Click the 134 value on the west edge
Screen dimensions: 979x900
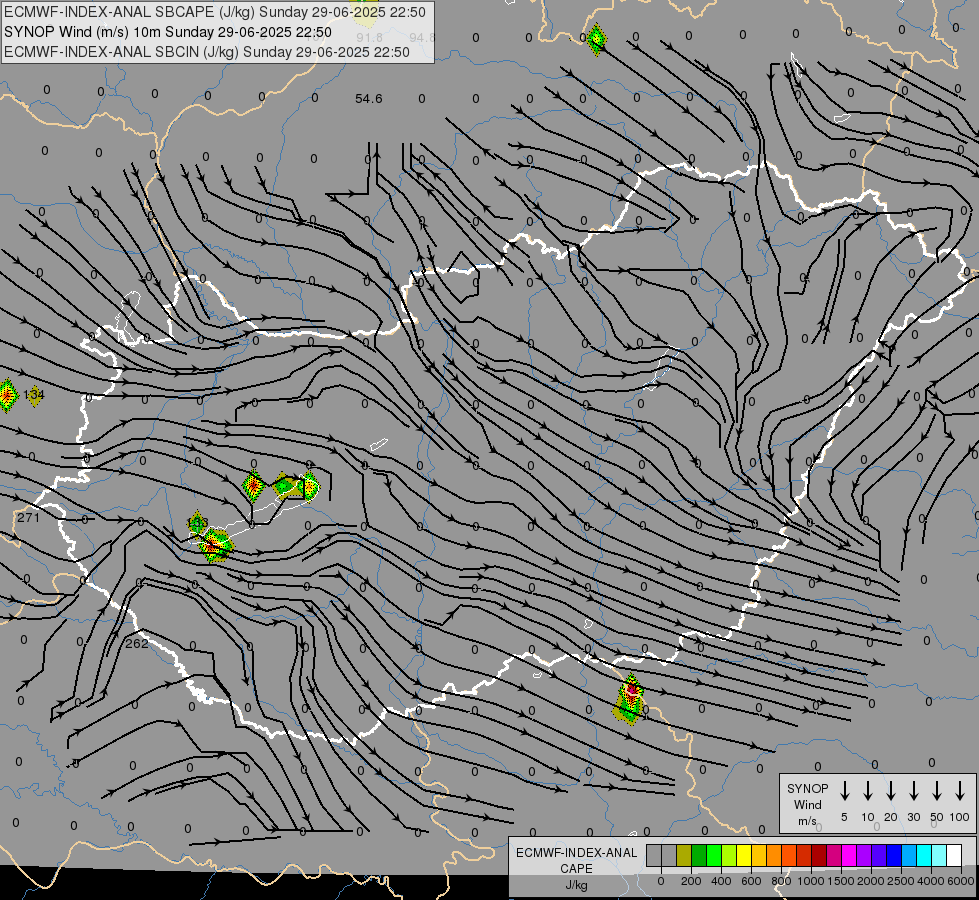coord(34,395)
